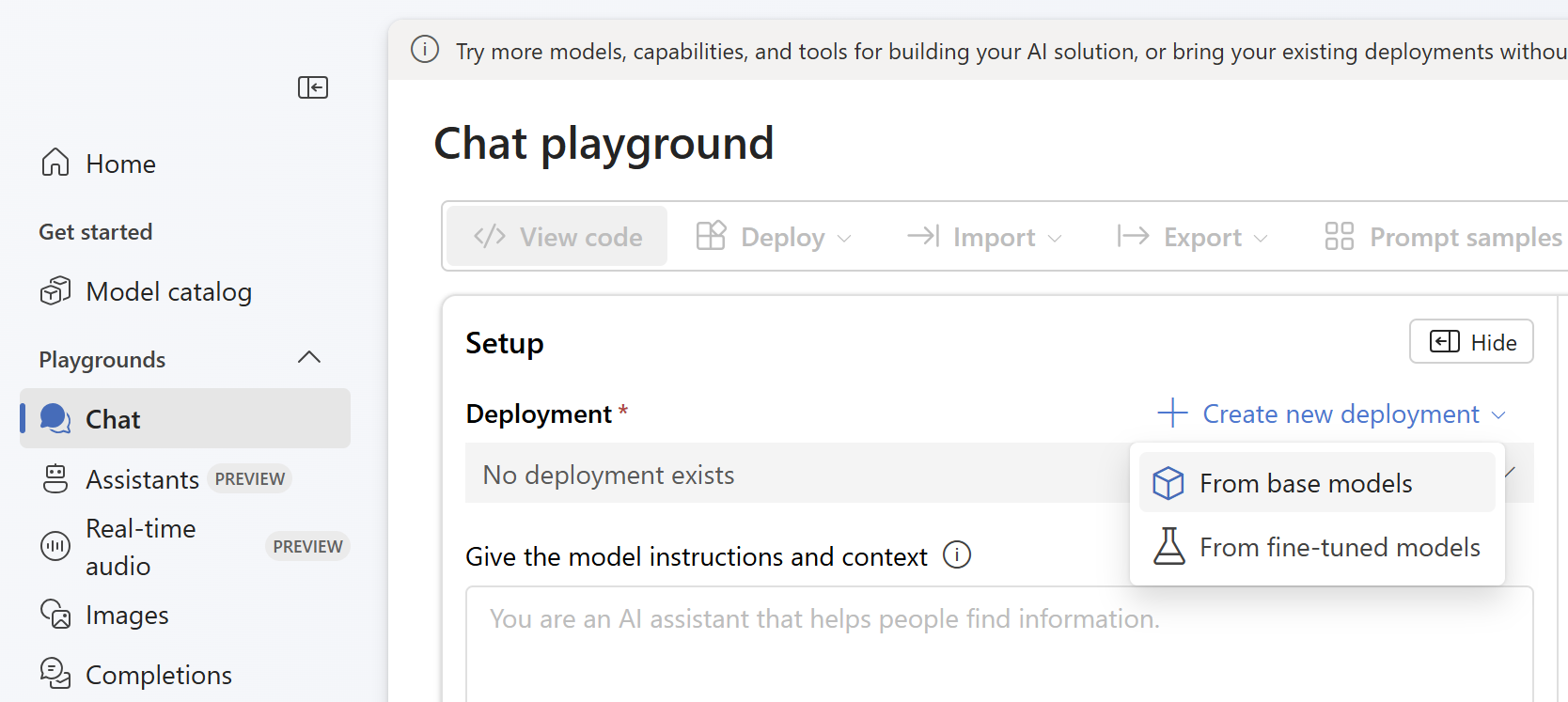
Task: Click the Model catalog cube icon
Action: click(x=55, y=291)
